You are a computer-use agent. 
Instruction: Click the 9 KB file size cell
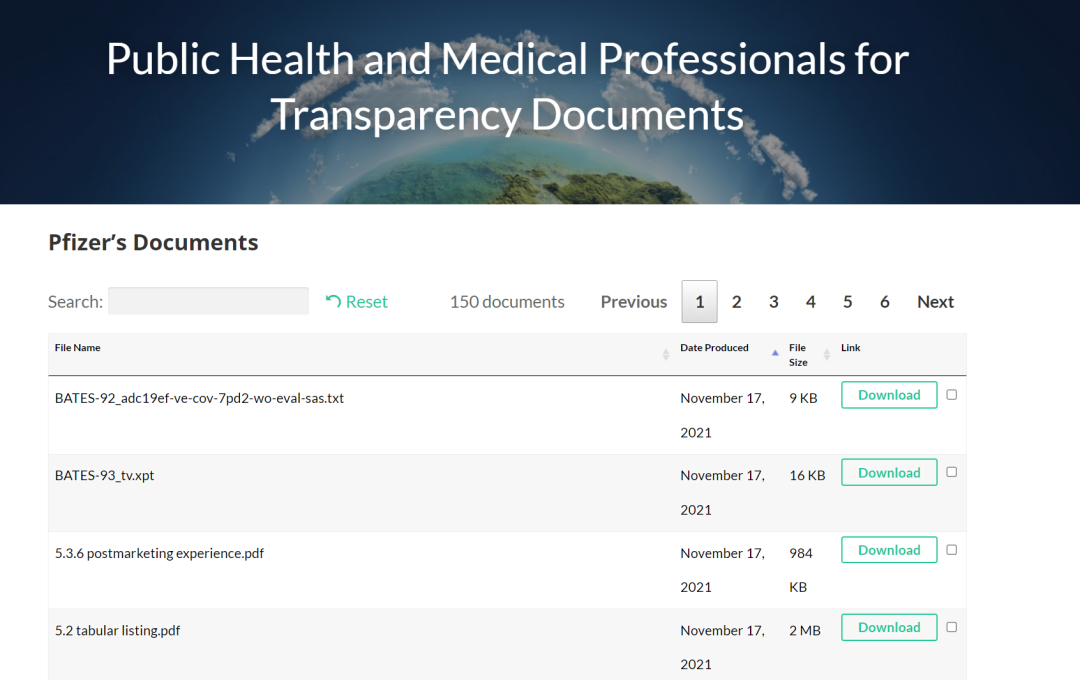click(x=803, y=398)
